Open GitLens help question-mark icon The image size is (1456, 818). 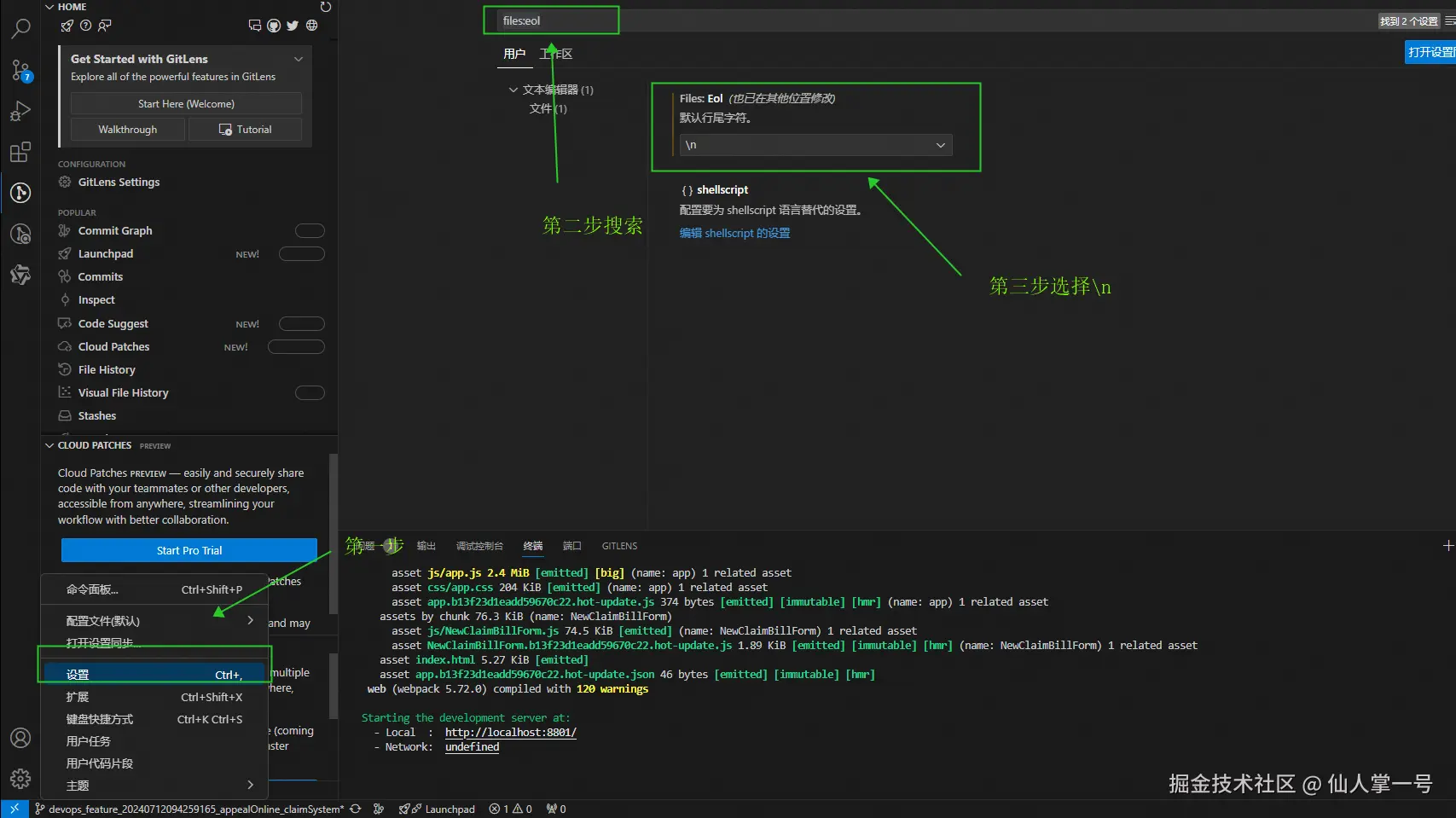click(85, 26)
